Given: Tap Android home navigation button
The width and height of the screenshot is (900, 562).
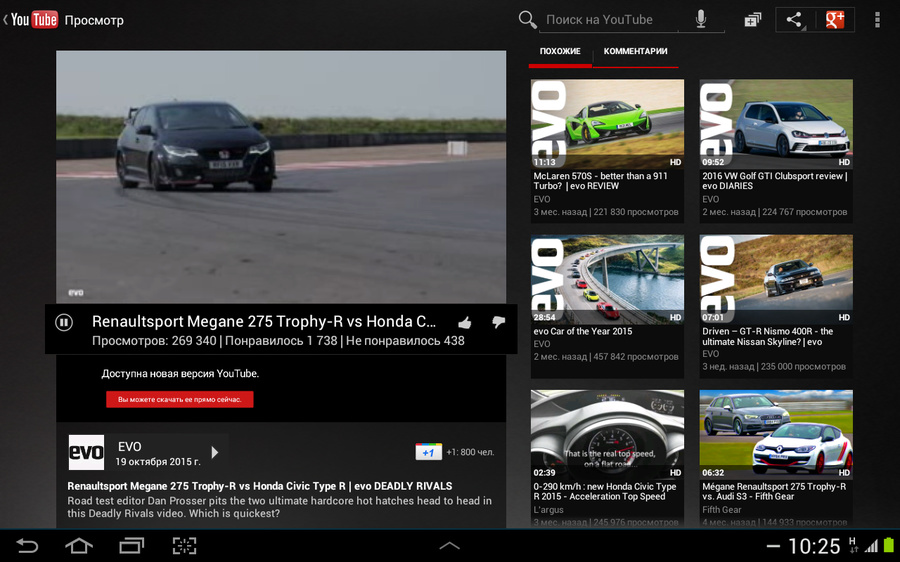Looking at the screenshot, I should click(79, 545).
